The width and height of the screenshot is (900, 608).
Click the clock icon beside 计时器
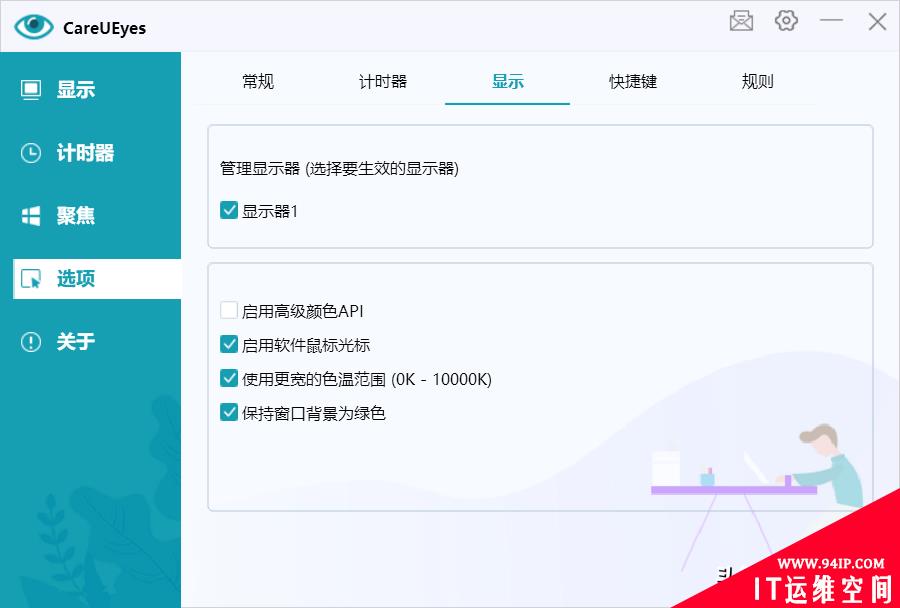30,153
